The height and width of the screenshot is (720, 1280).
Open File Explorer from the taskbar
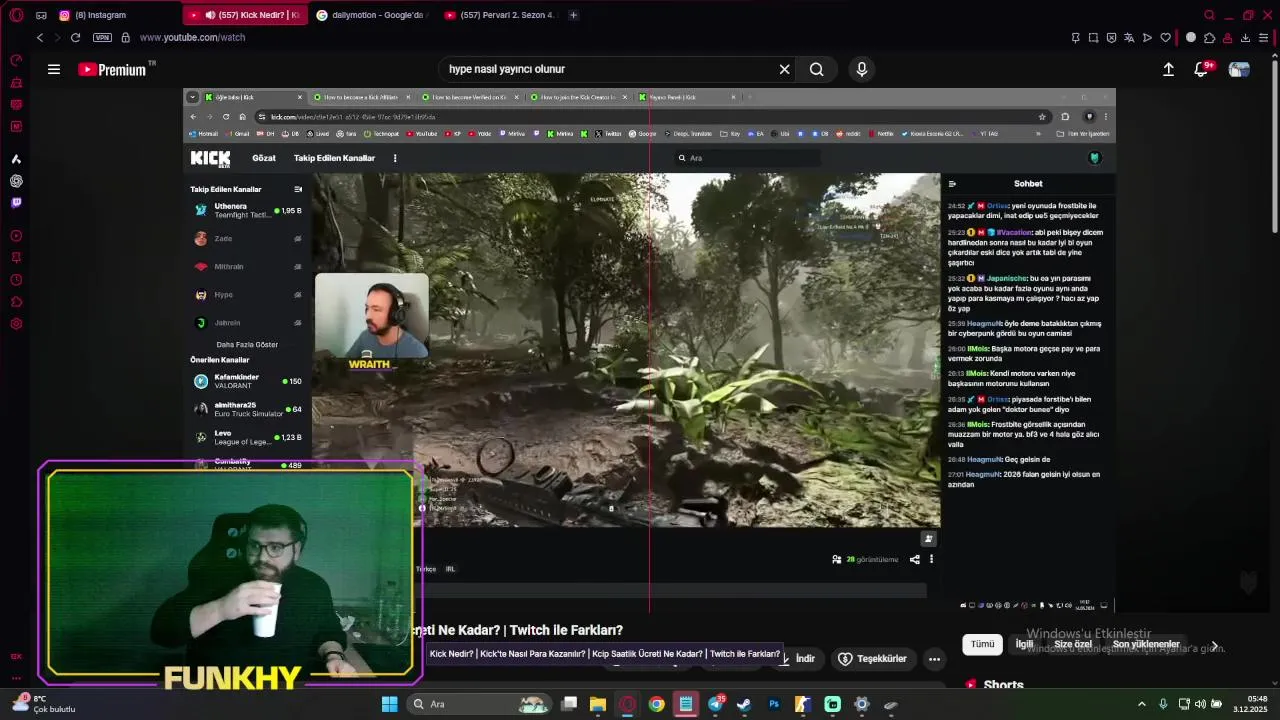click(x=598, y=704)
